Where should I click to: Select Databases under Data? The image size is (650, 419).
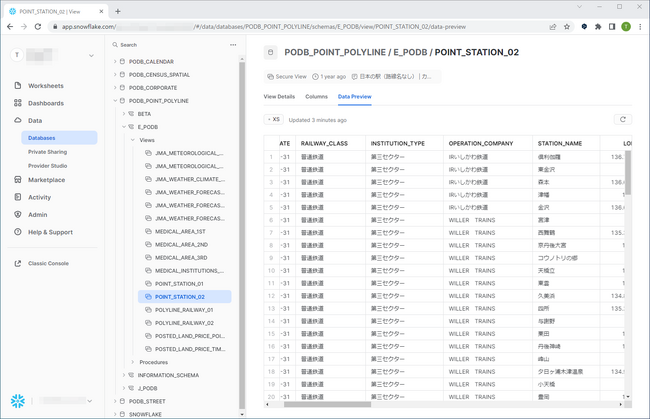tap(59, 138)
